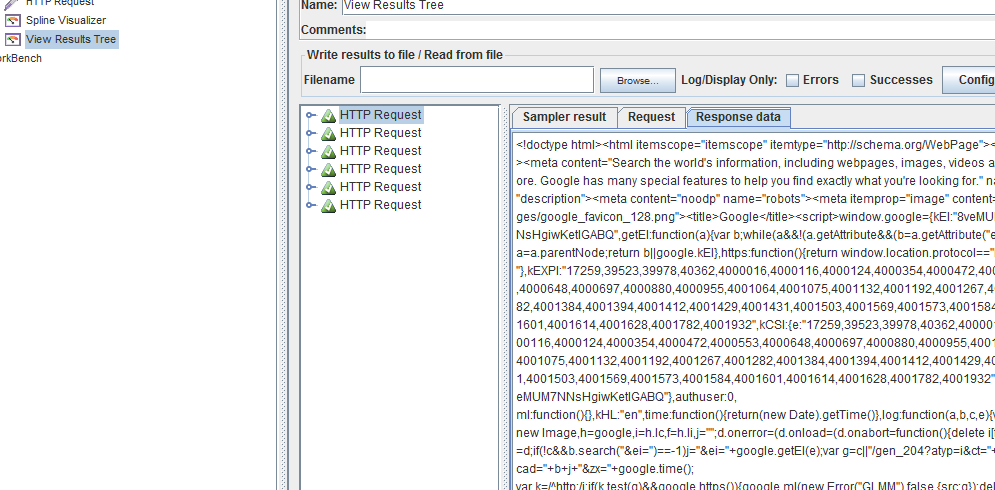Select View Results Tree label in test plan
Viewport: 995px width, 490px height.
point(71,39)
